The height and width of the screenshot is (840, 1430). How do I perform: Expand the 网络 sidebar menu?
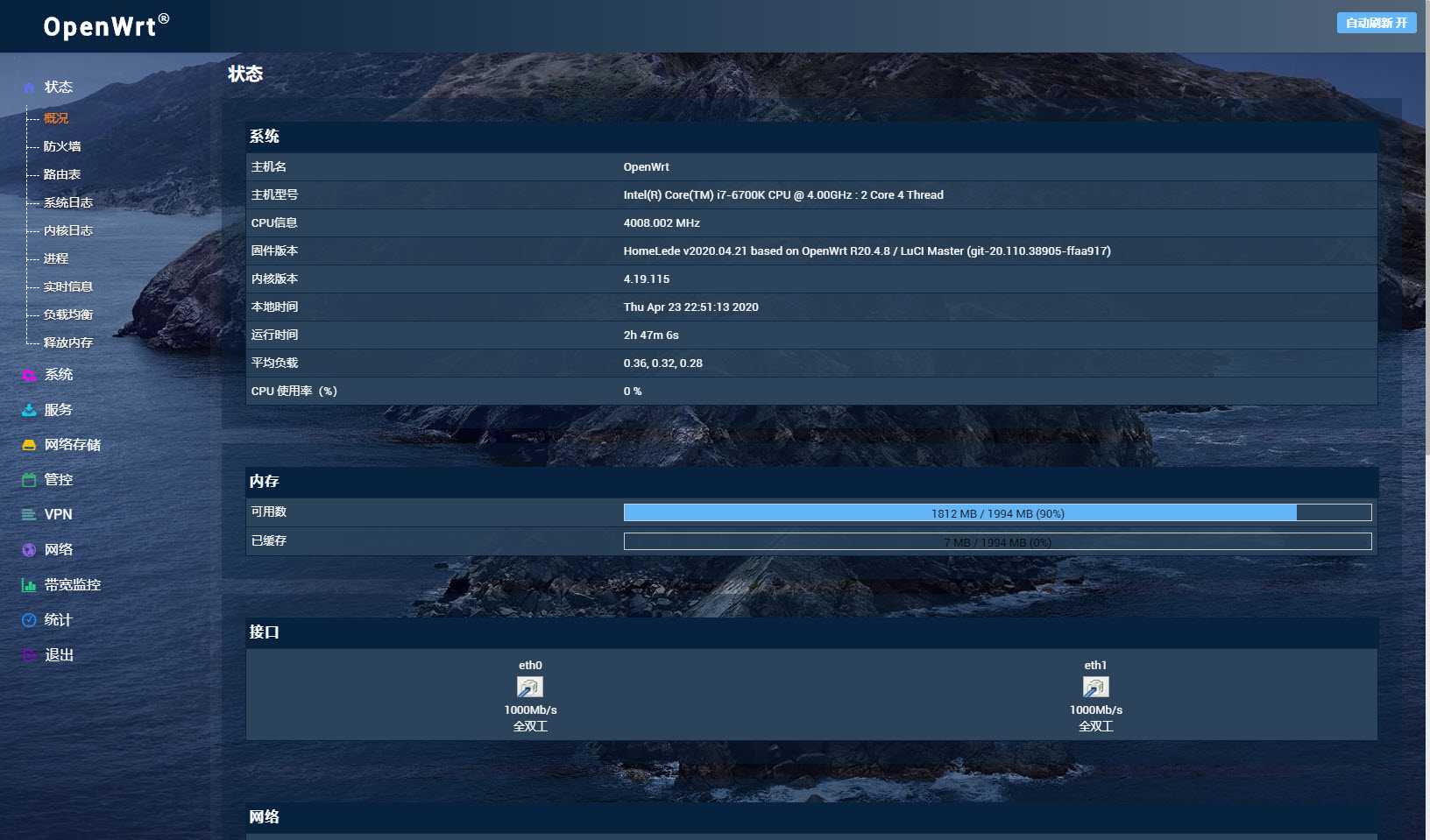point(59,549)
